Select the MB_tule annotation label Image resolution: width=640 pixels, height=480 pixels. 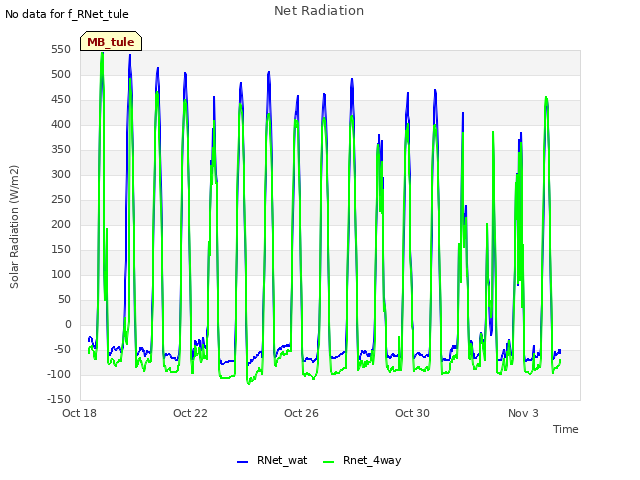point(111,41)
